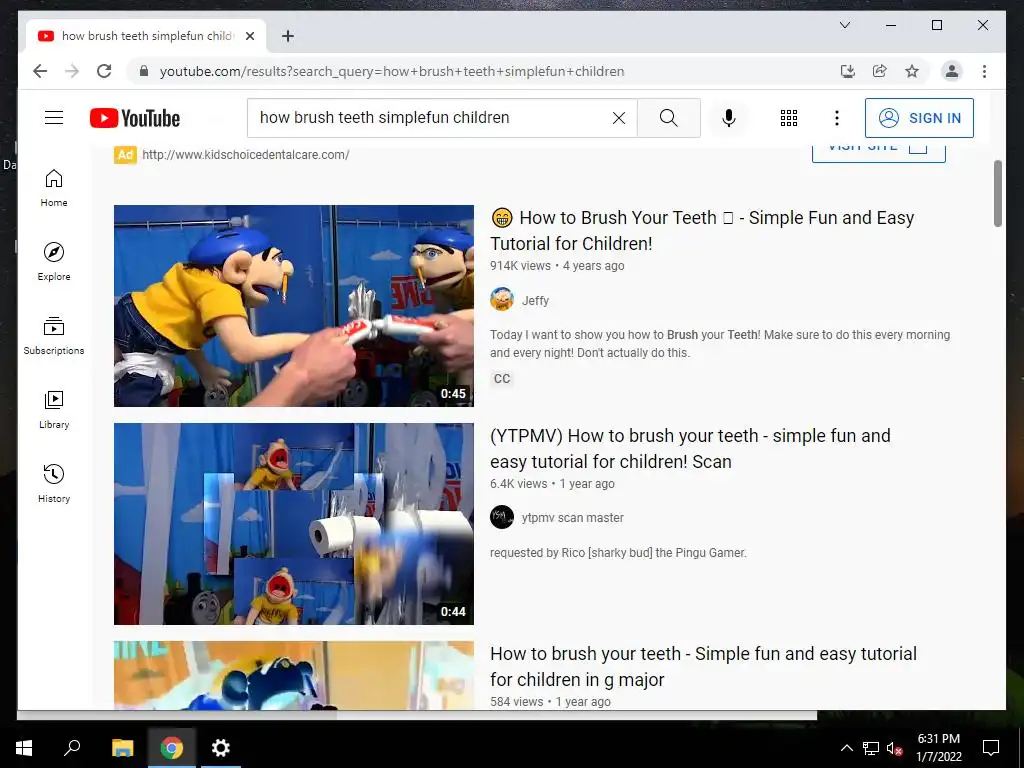
Task: Open the 'in g major' video title
Action: pos(703,667)
